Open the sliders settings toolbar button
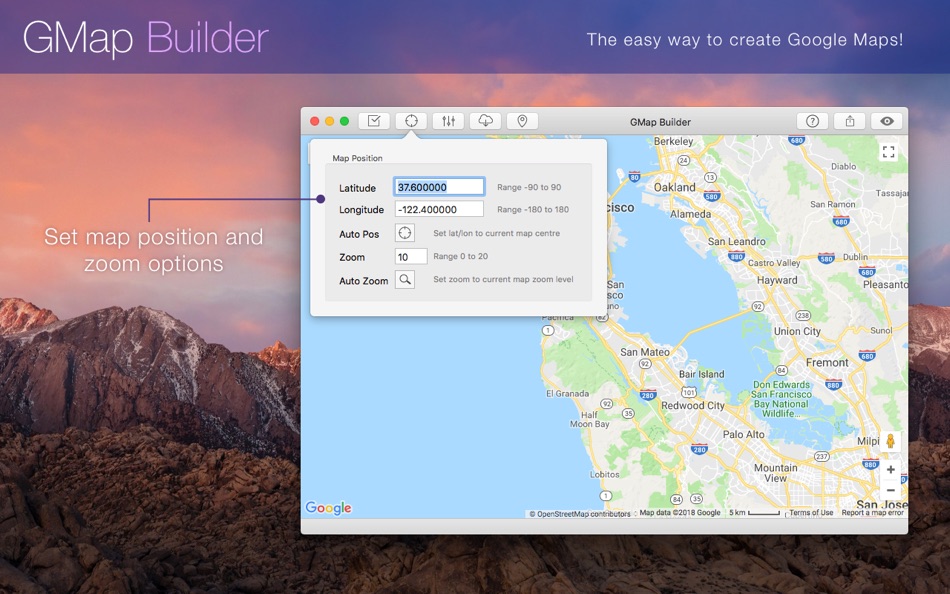 click(448, 121)
